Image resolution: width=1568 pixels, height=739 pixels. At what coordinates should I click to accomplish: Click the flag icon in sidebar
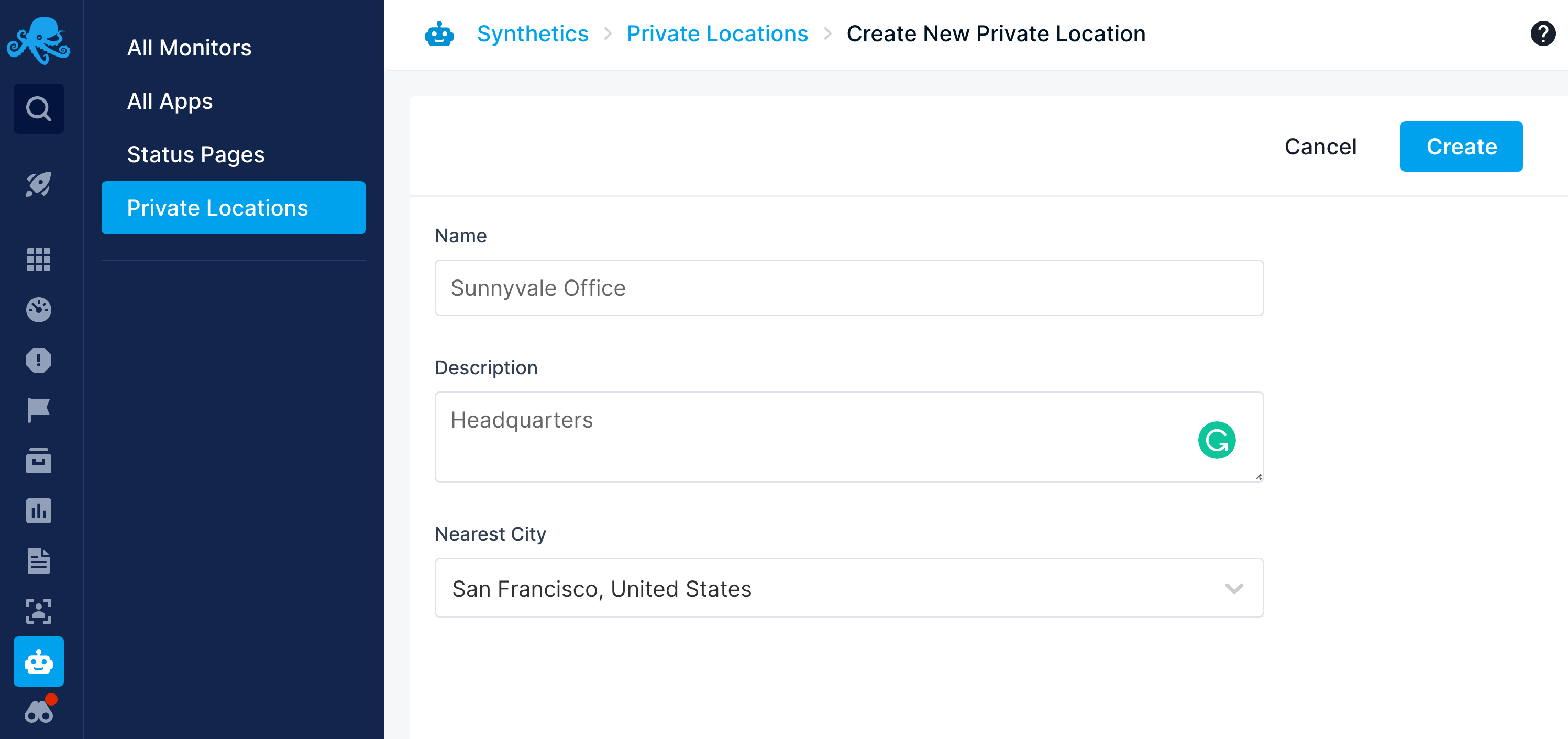coord(38,410)
